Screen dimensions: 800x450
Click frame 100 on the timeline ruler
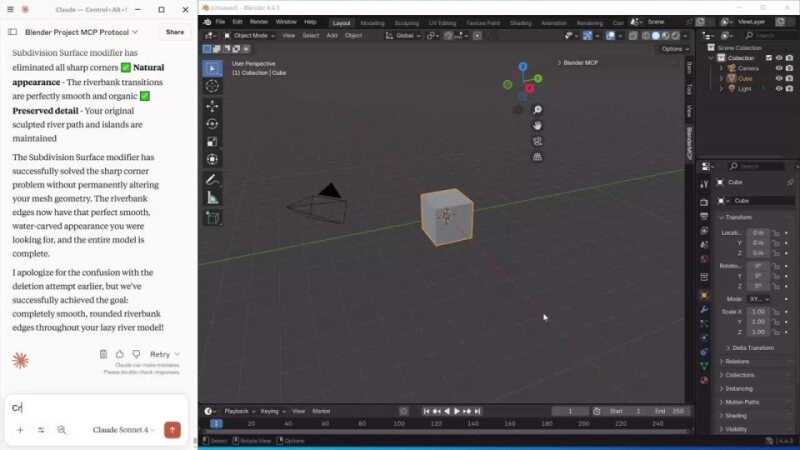click(398, 424)
